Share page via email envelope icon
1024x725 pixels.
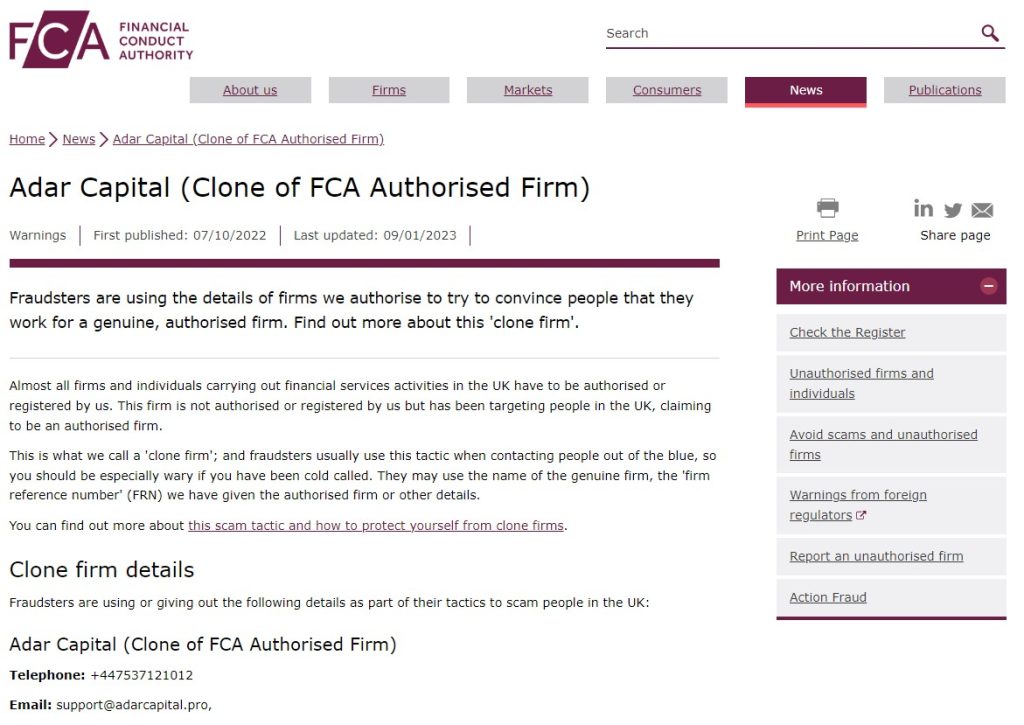click(x=982, y=210)
